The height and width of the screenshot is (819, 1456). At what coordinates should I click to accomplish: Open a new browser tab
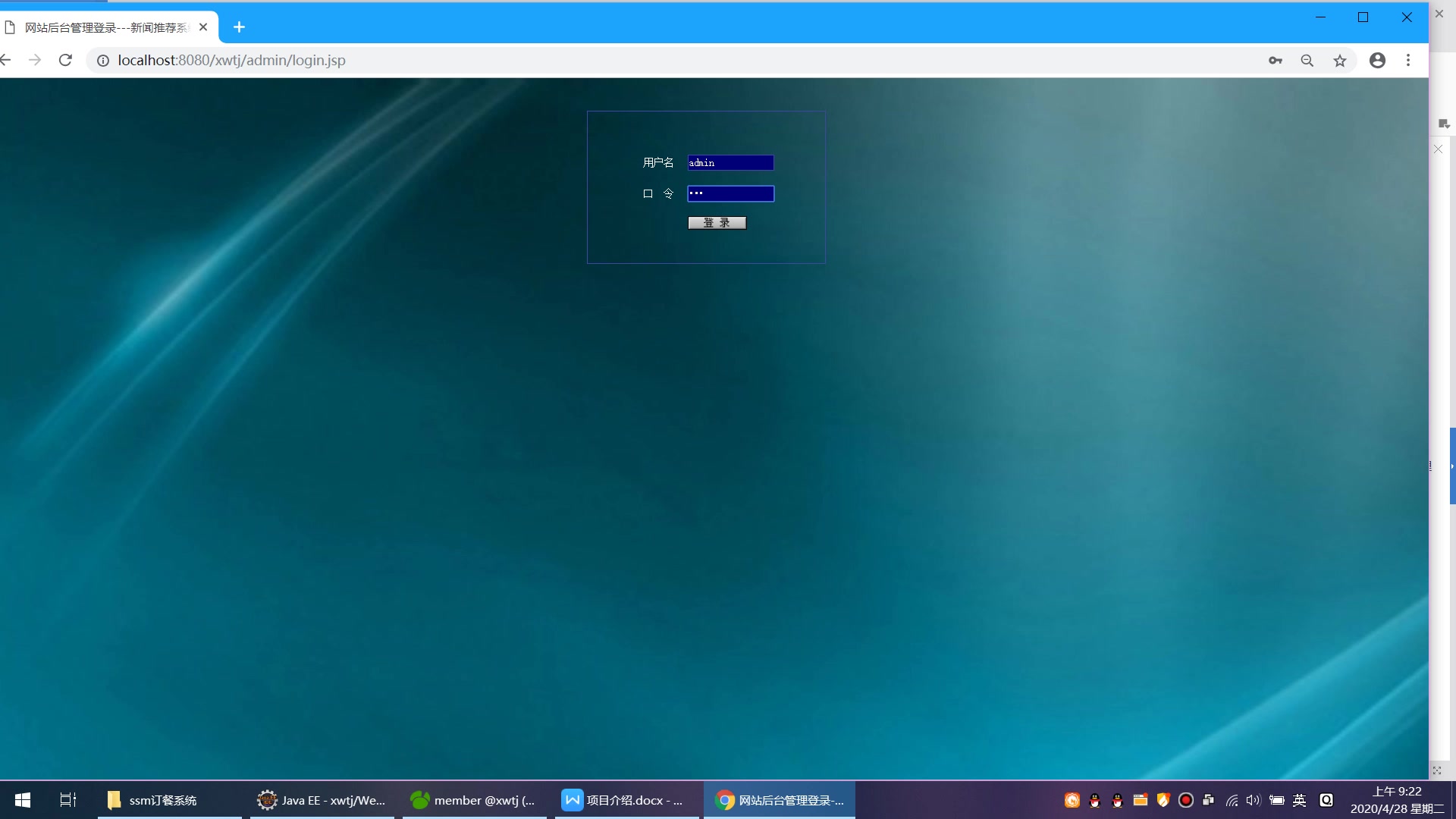(x=239, y=27)
